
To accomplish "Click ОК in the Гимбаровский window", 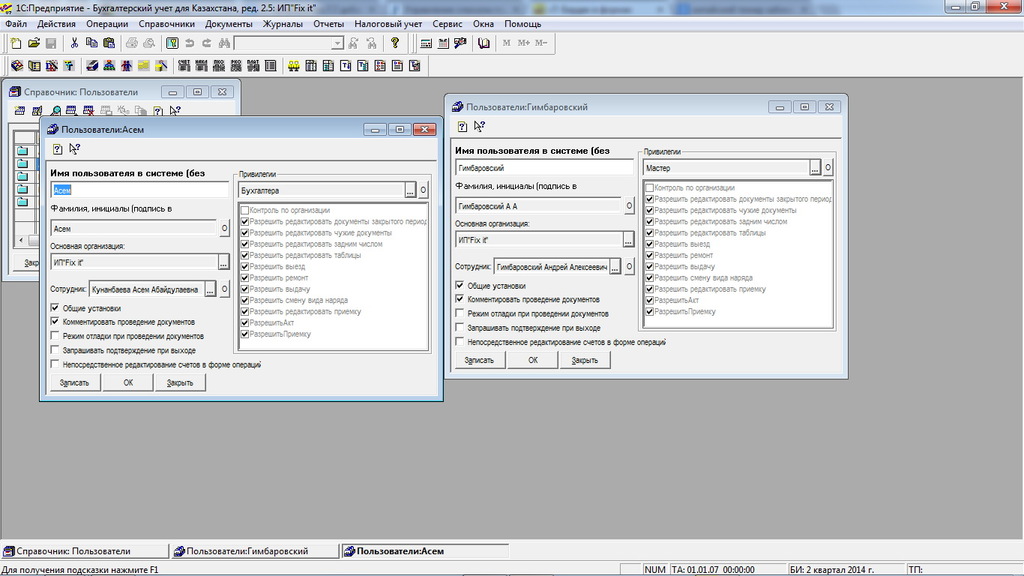I will click(533, 360).
